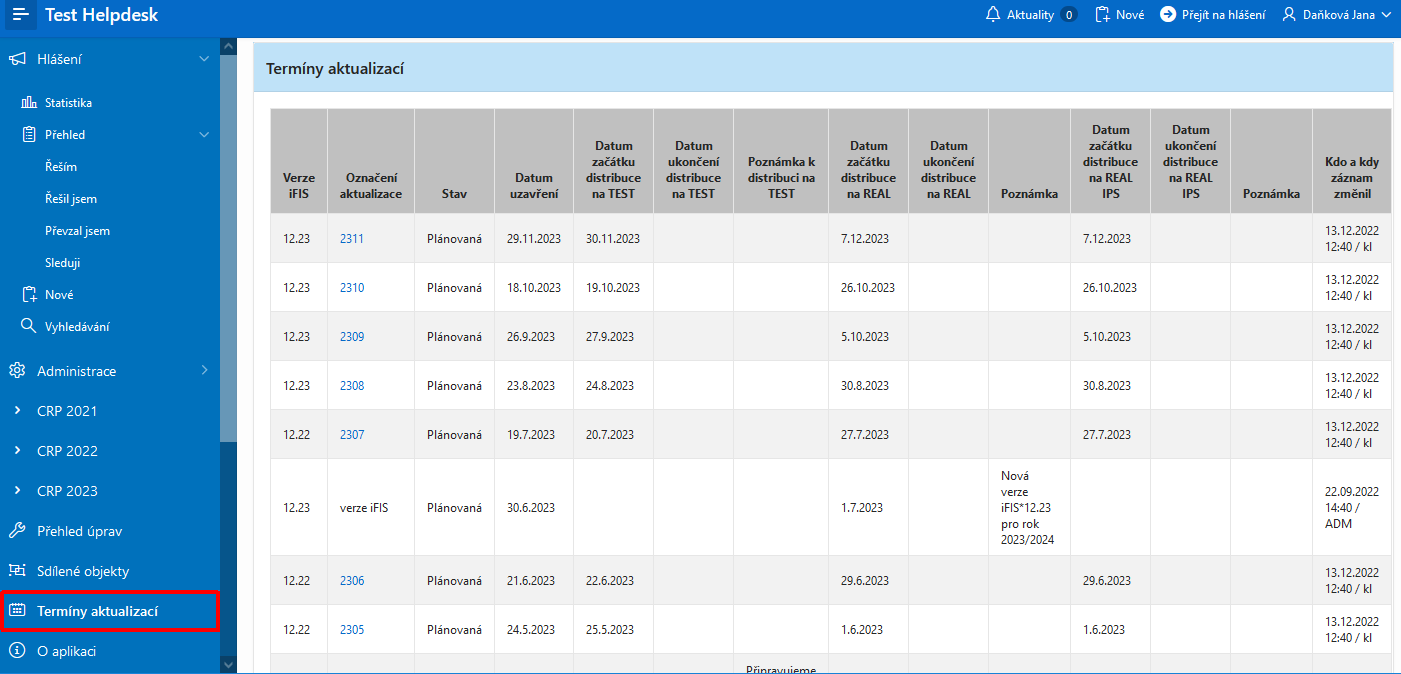This screenshot has height=674, width=1401.
Task: Open update link 2306
Action: point(351,581)
